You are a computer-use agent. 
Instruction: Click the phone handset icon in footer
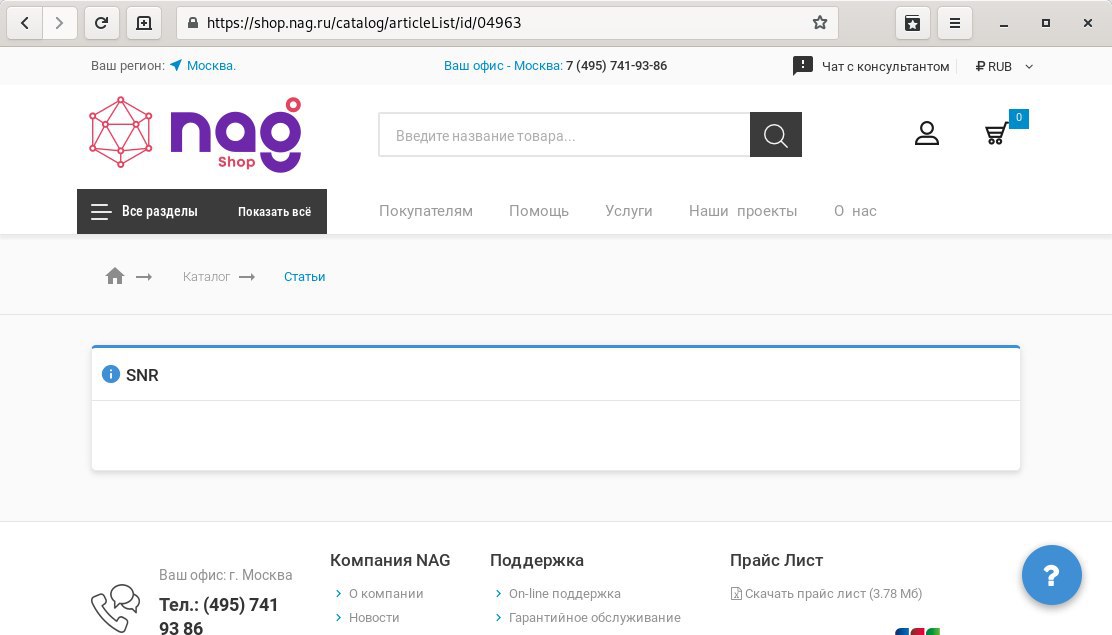[115, 609]
